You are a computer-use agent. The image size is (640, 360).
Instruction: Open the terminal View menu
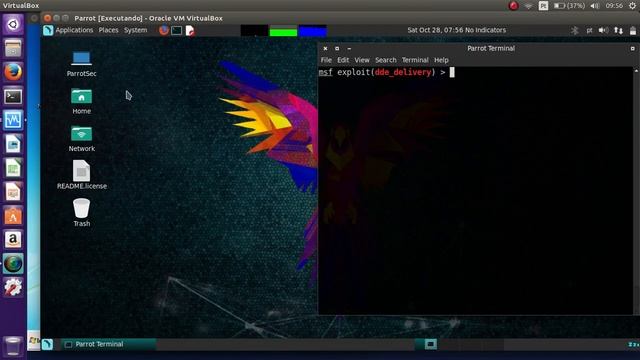coord(362,60)
